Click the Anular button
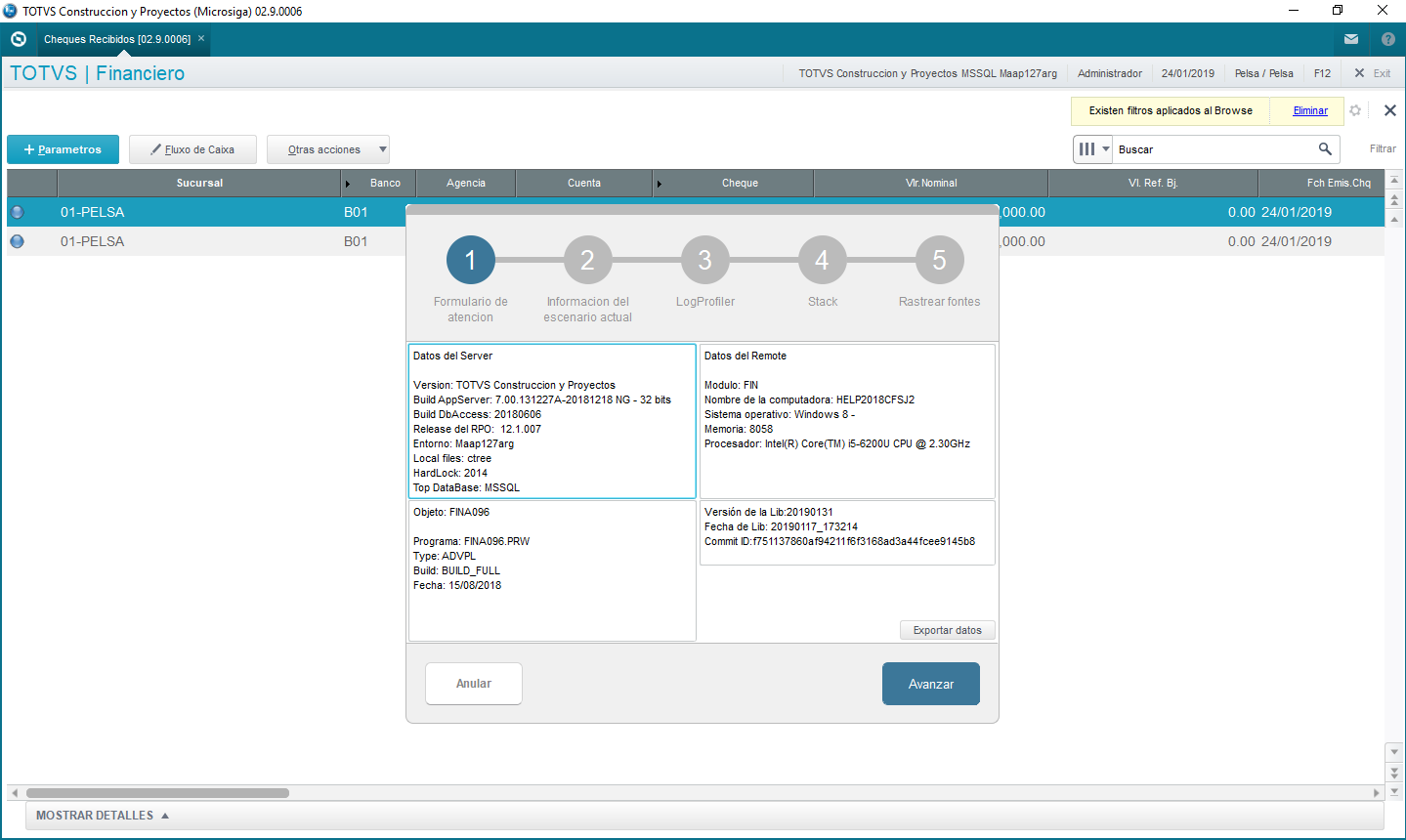The height and width of the screenshot is (840, 1406). tap(474, 684)
